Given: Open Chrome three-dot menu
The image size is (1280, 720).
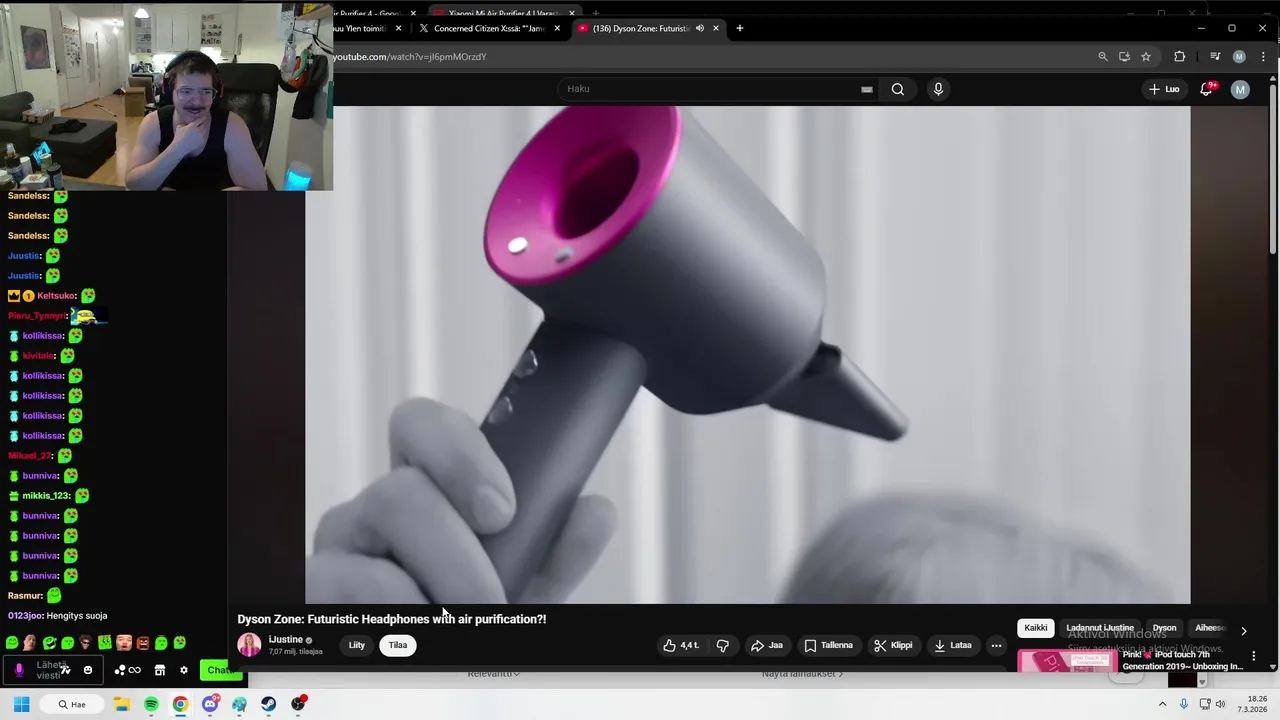Looking at the screenshot, I should (1263, 57).
